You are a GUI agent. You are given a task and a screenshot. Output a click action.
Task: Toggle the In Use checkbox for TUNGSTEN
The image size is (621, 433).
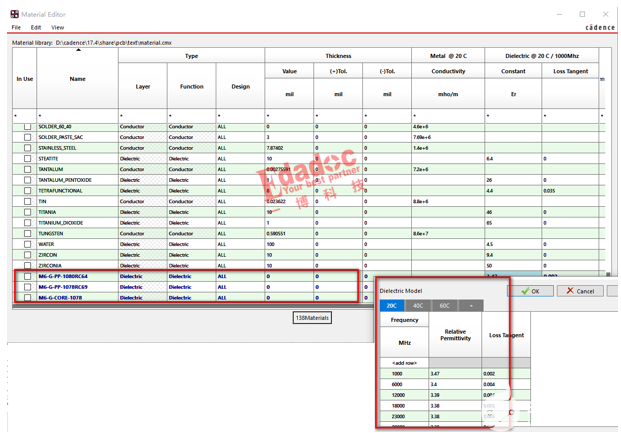point(27,233)
